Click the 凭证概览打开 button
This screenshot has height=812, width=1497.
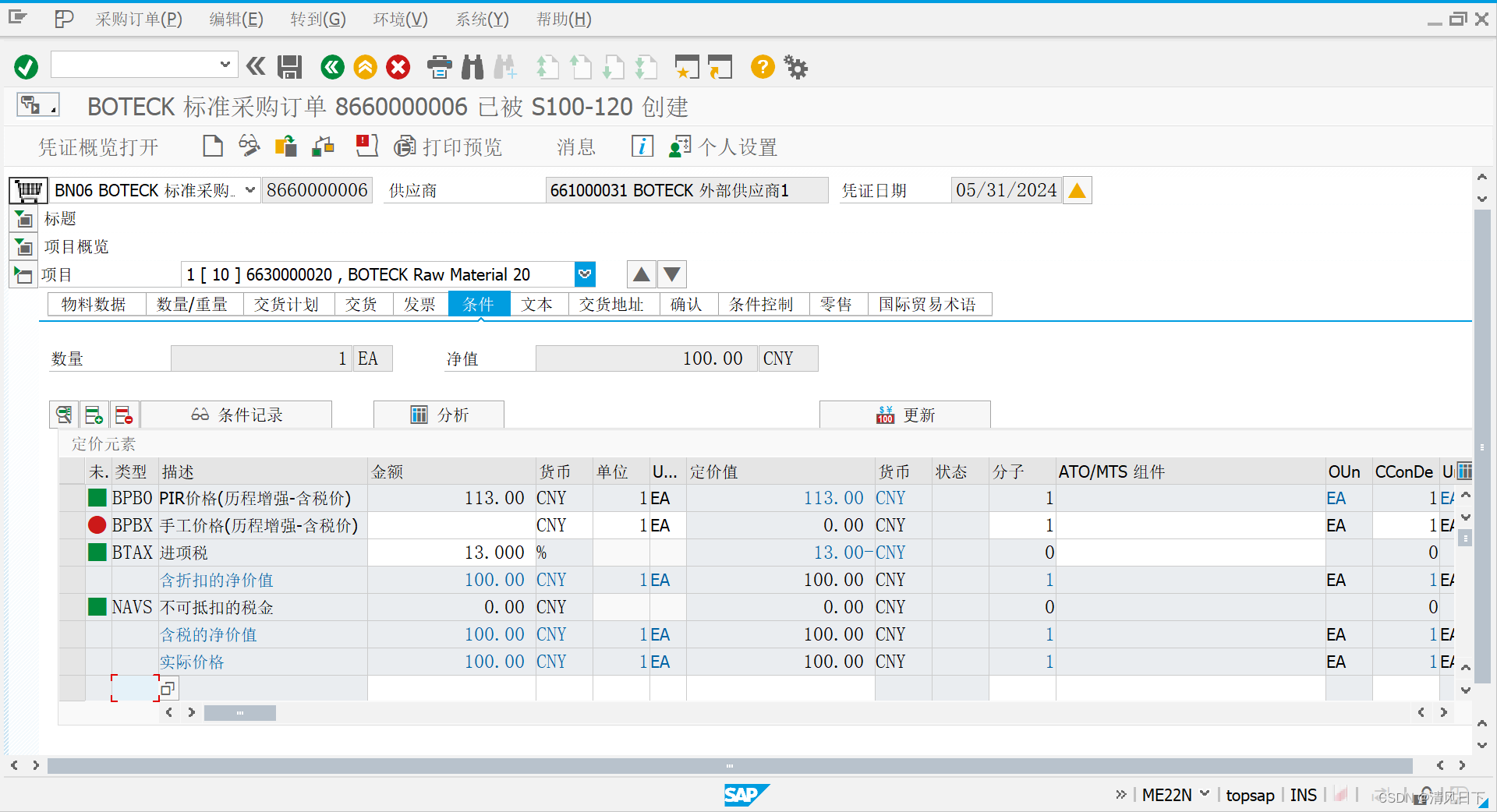[x=98, y=147]
